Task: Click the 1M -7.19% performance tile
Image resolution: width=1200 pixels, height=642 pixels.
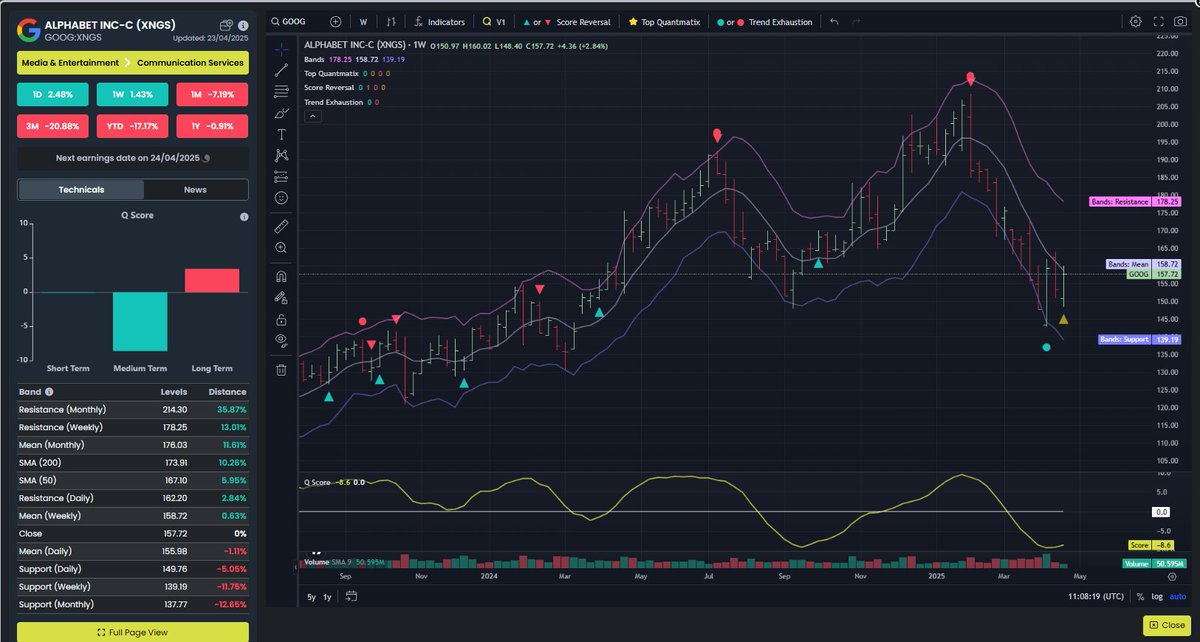Action: 212,95
